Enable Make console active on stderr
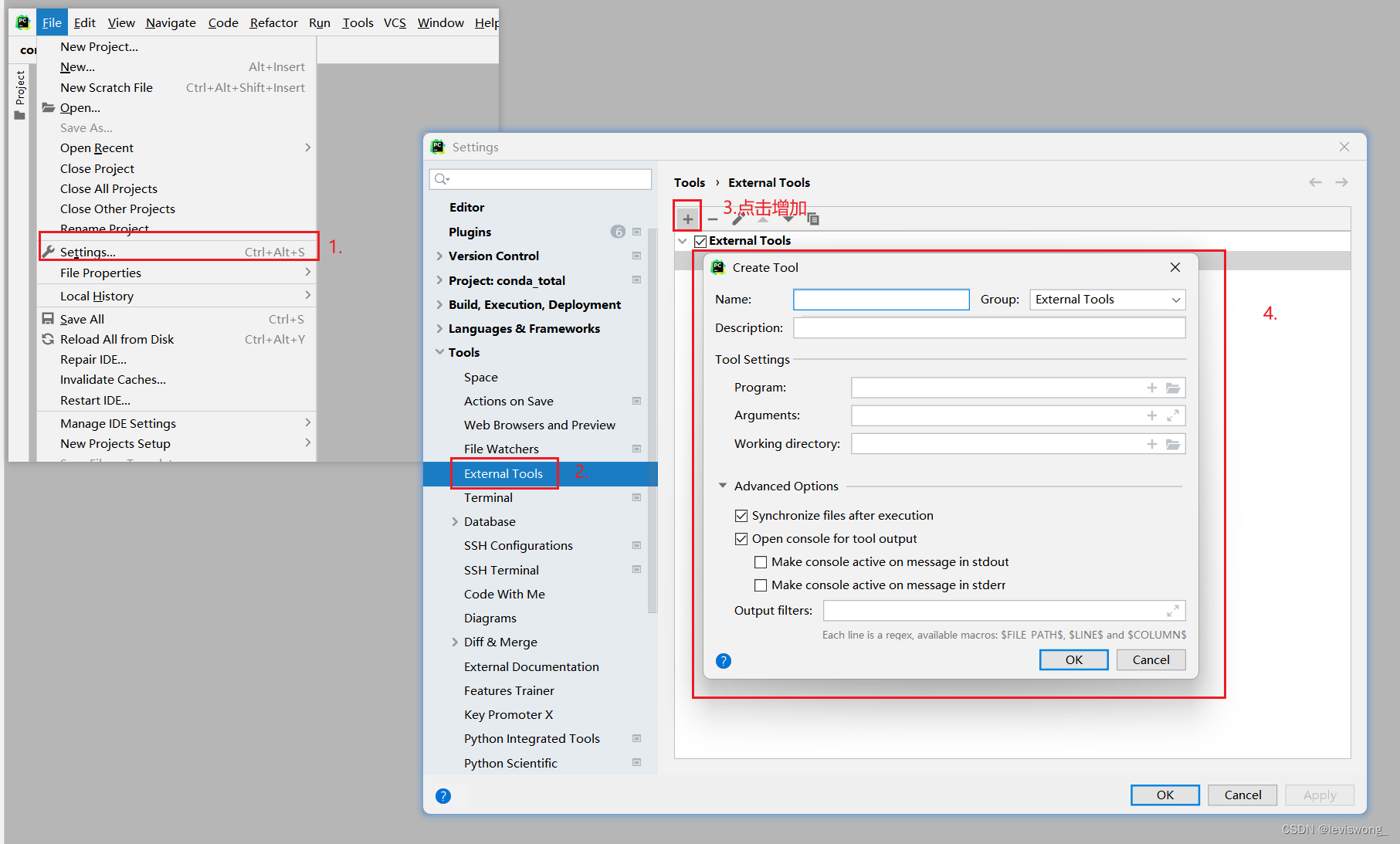The image size is (1400, 844). click(x=761, y=585)
